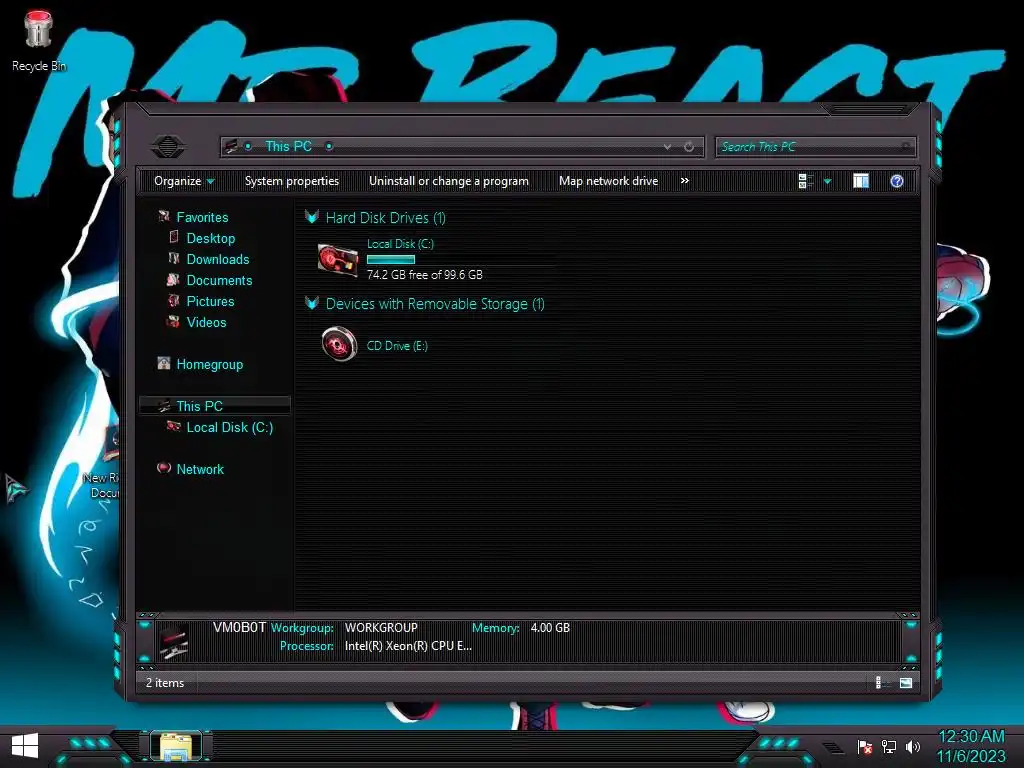Select This PC in the navigation pane
The image size is (1024, 768).
199,406
